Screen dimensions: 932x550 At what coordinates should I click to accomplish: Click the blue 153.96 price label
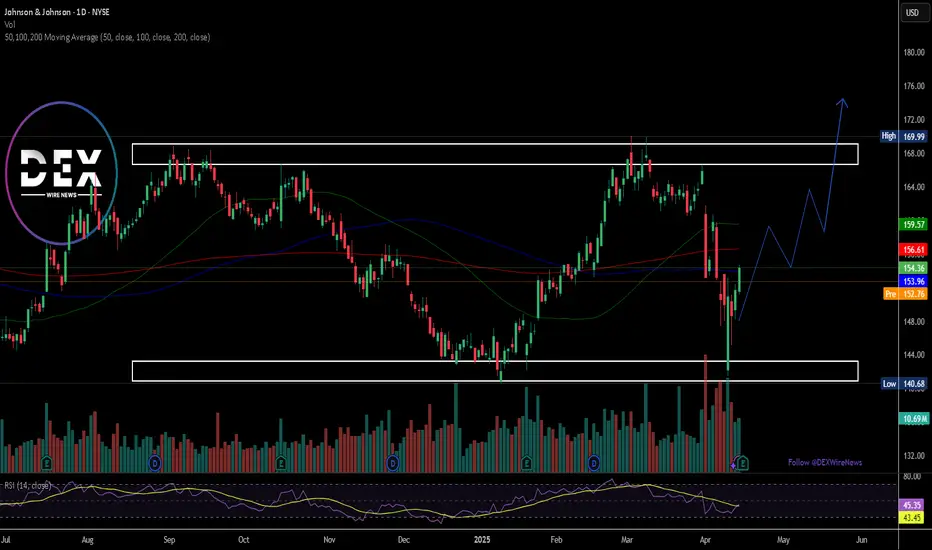click(x=914, y=281)
